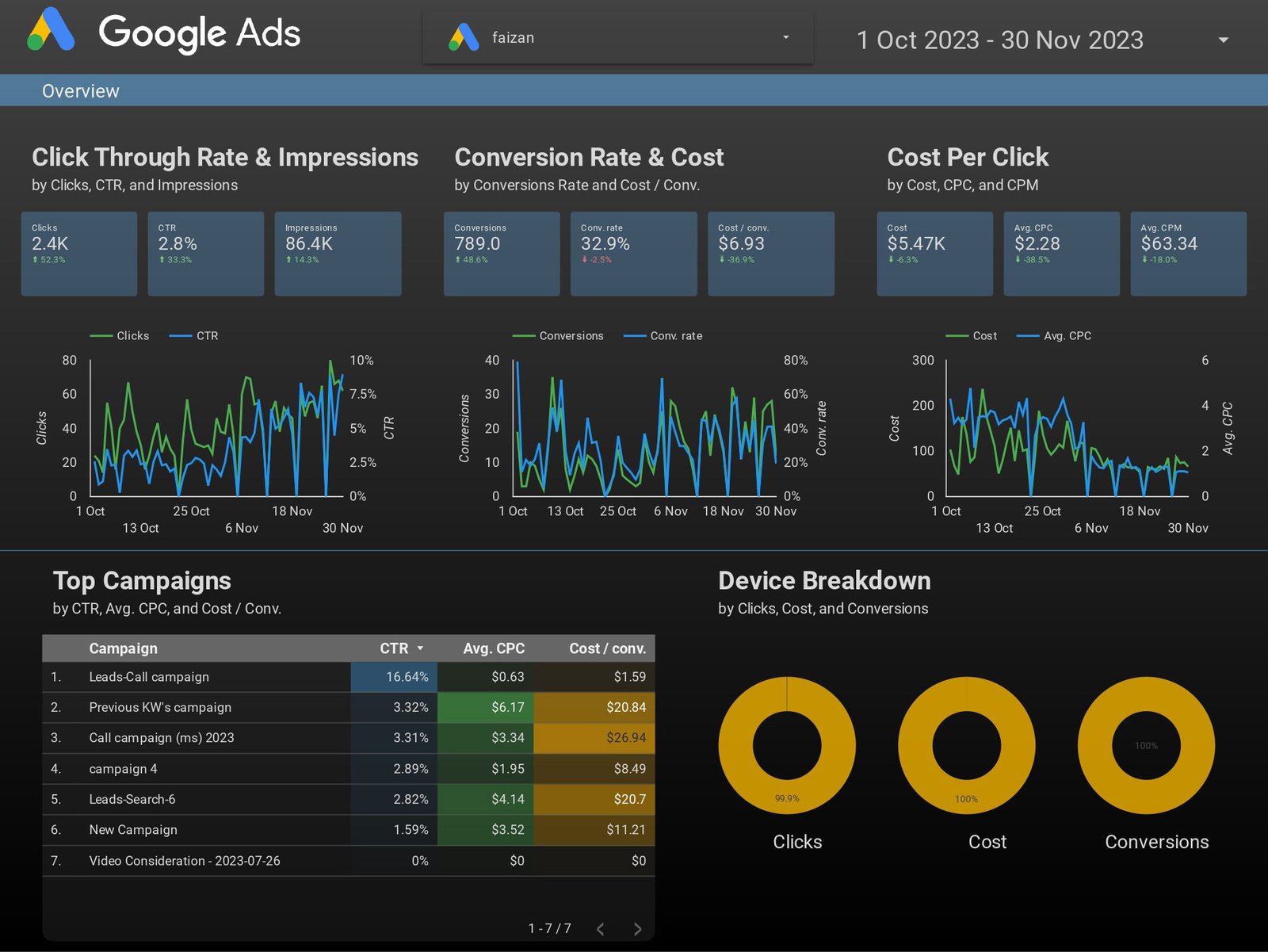
Task: Click the CTR column sort arrow
Action: [x=420, y=648]
